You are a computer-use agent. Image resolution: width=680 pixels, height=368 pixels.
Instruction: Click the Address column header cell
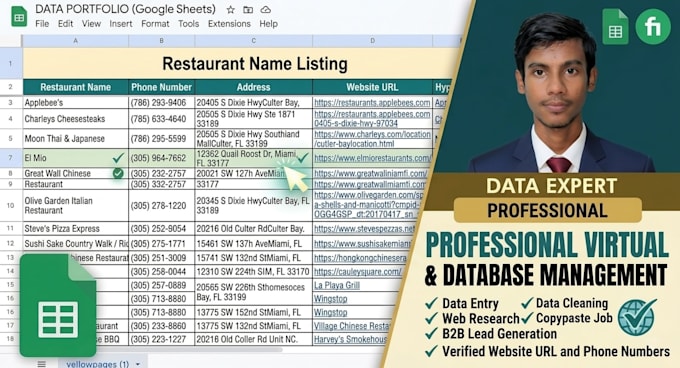[x=253, y=87]
